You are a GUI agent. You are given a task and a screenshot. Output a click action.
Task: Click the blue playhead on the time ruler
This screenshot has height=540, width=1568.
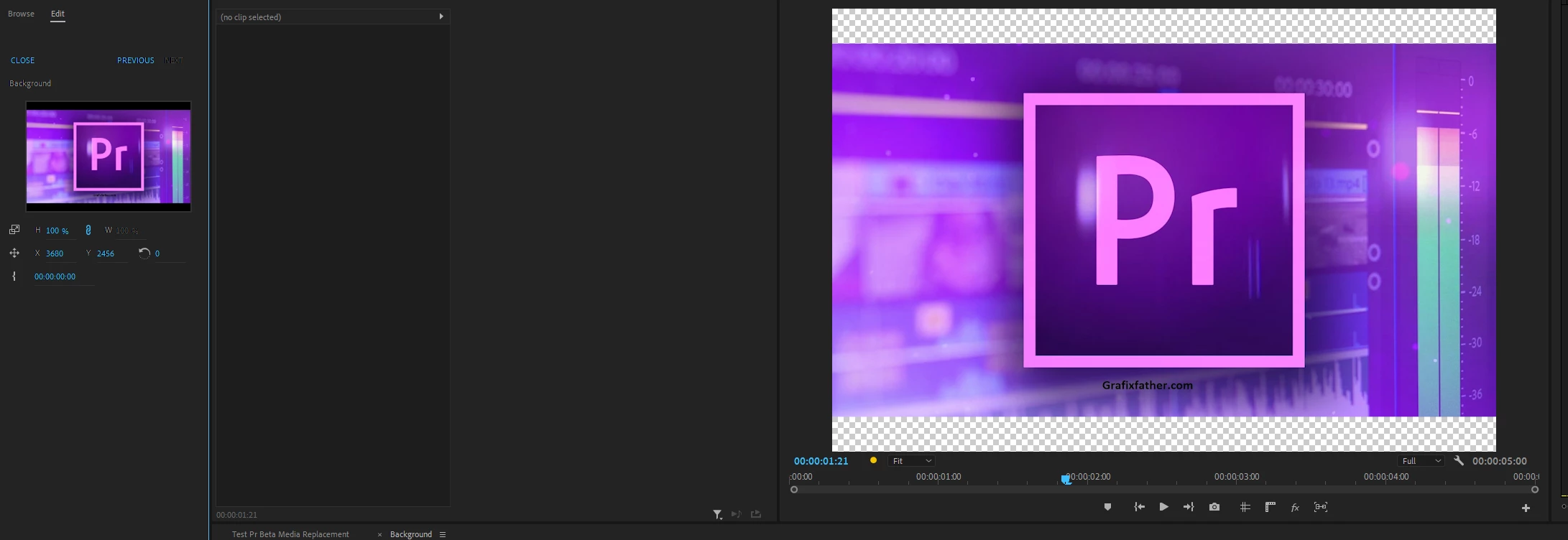pyautogui.click(x=1066, y=479)
